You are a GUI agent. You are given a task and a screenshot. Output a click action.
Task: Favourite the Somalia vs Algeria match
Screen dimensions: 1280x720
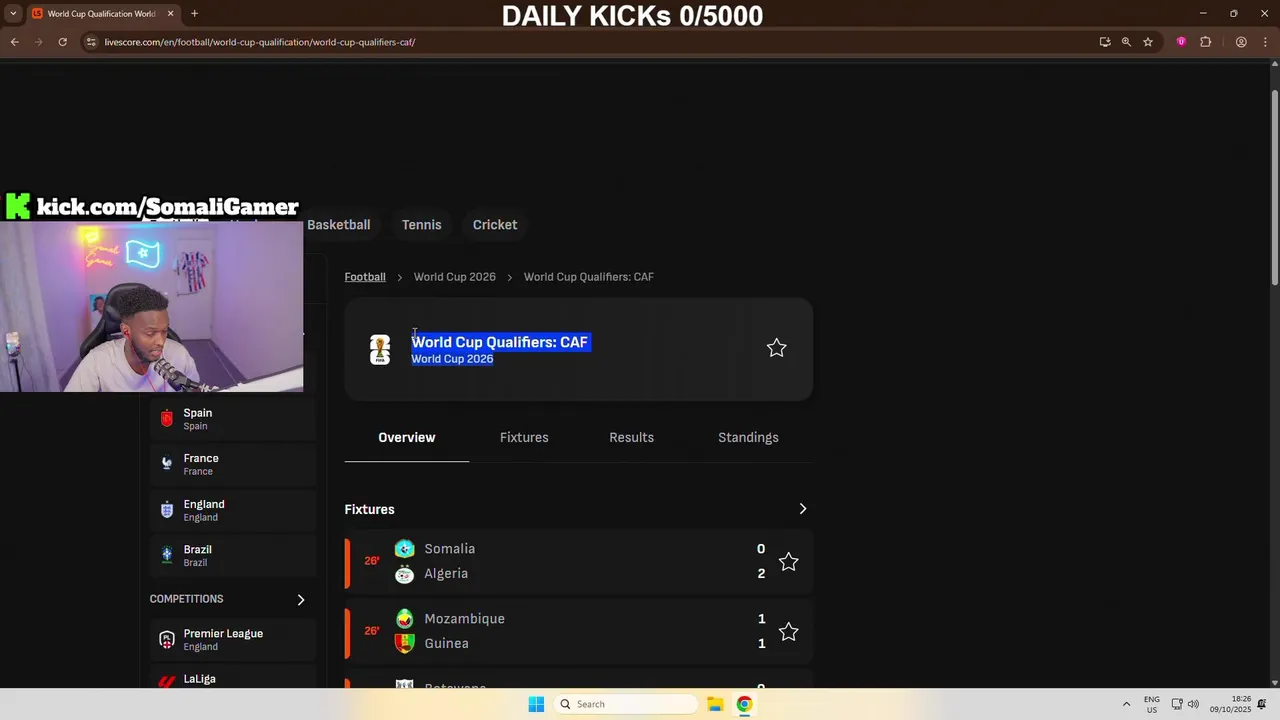pyautogui.click(x=789, y=562)
